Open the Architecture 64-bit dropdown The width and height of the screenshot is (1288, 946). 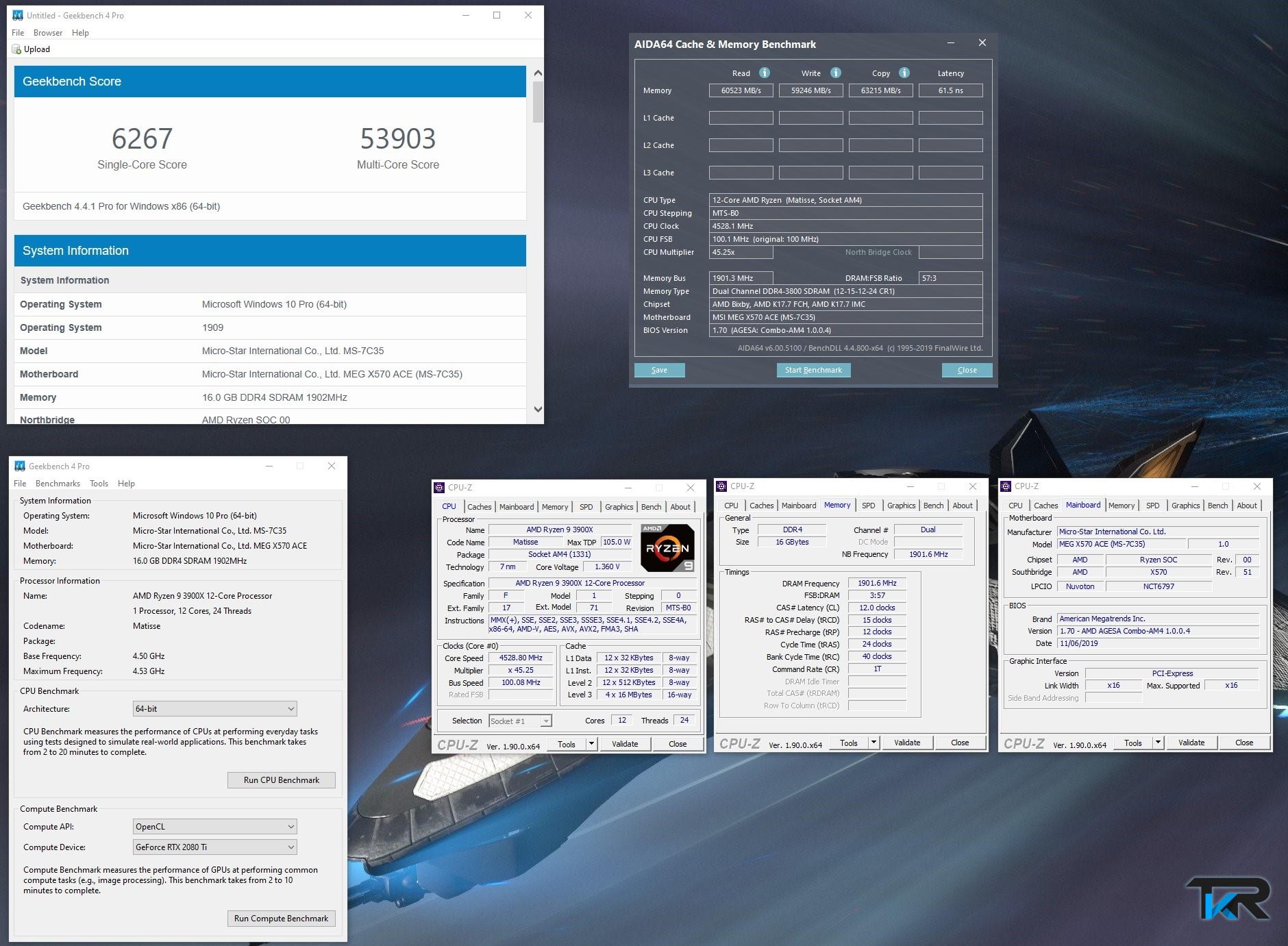pyautogui.click(x=214, y=709)
